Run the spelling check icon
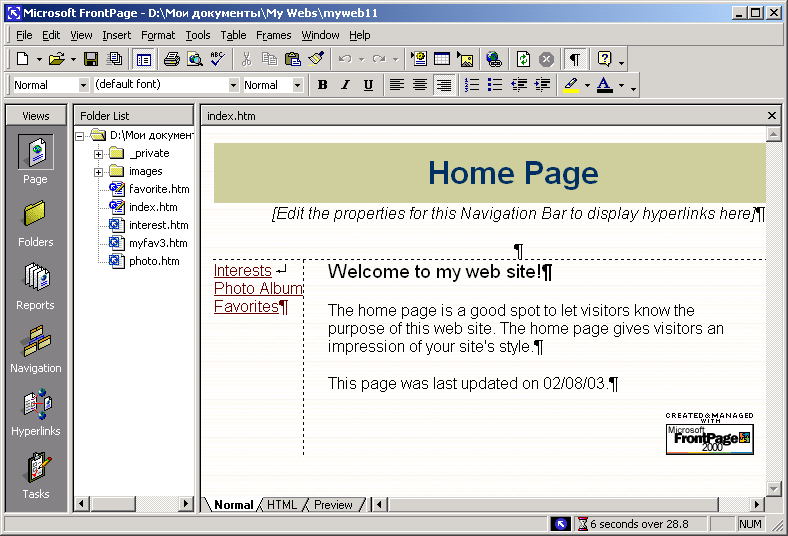The image size is (788, 536). point(218,59)
